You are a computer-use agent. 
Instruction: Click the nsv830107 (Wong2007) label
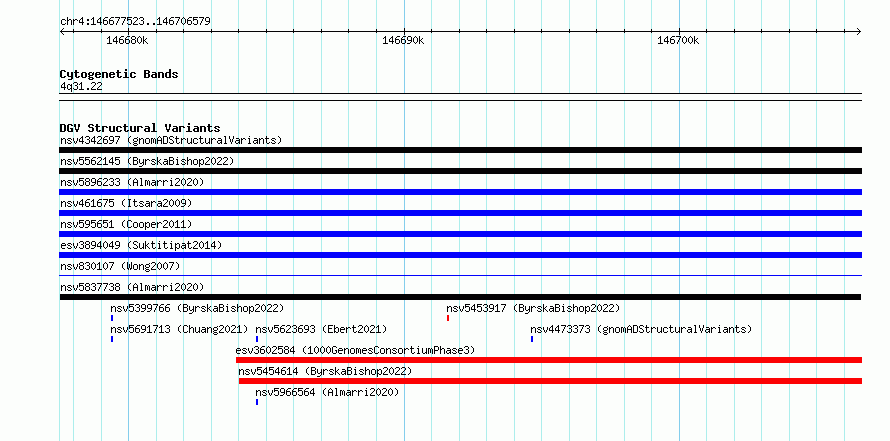tap(120, 266)
